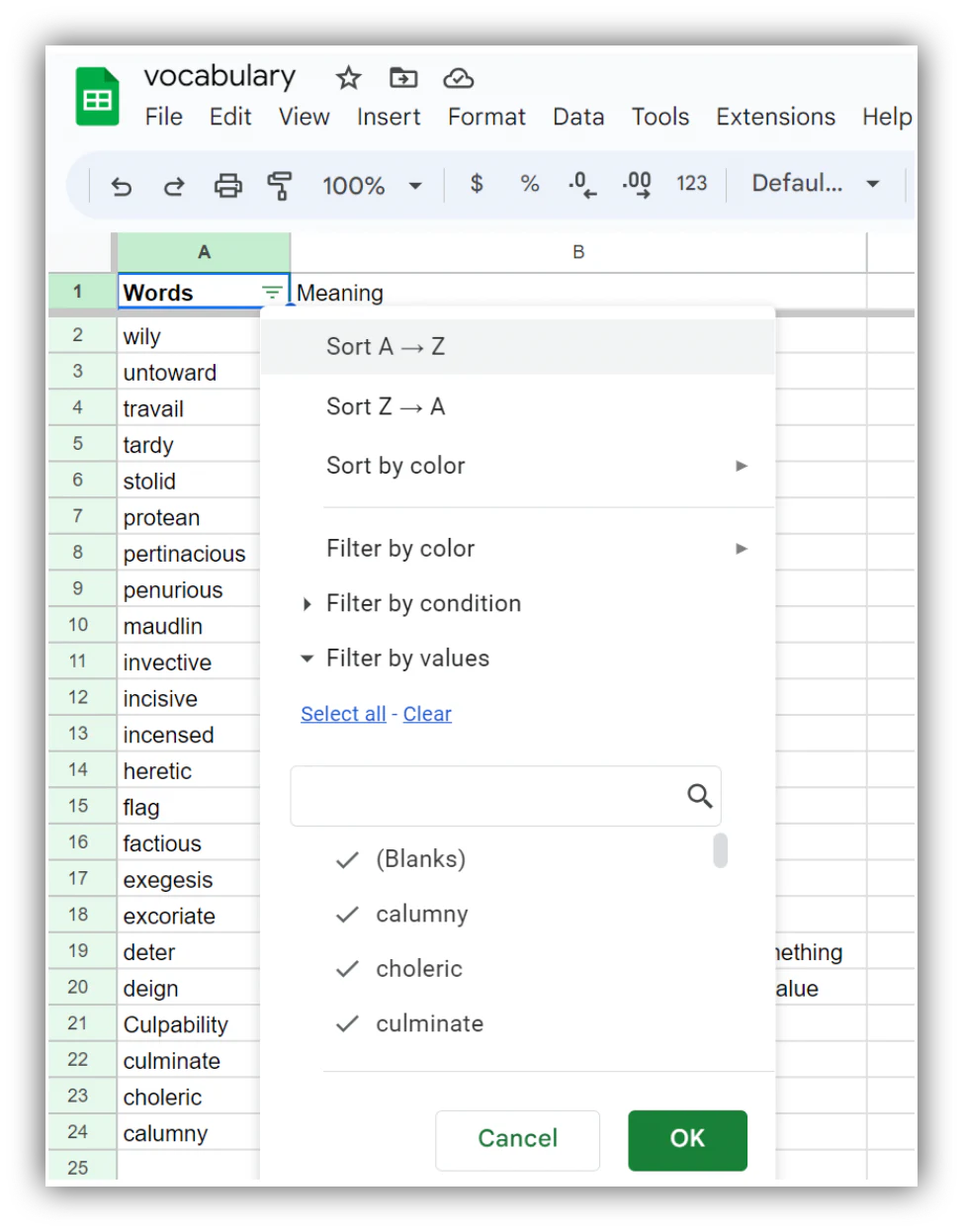Choose Sort Z to A
963x1232 pixels.
tap(517, 406)
